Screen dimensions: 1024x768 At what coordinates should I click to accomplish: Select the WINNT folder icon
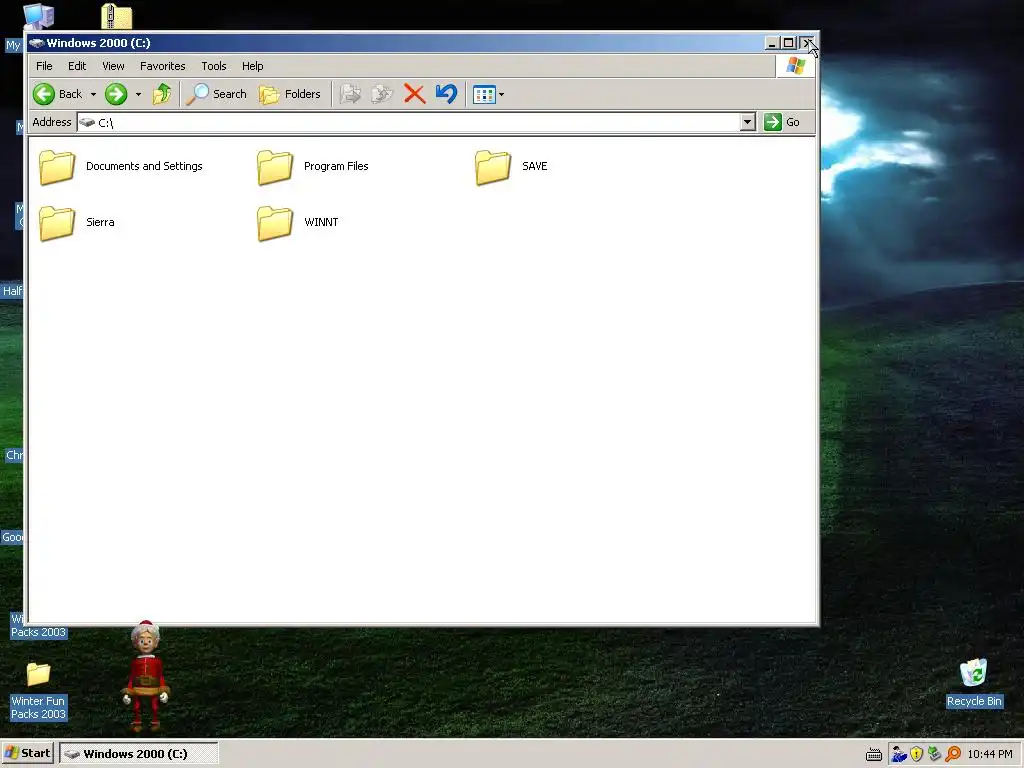pyautogui.click(x=275, y=223)
